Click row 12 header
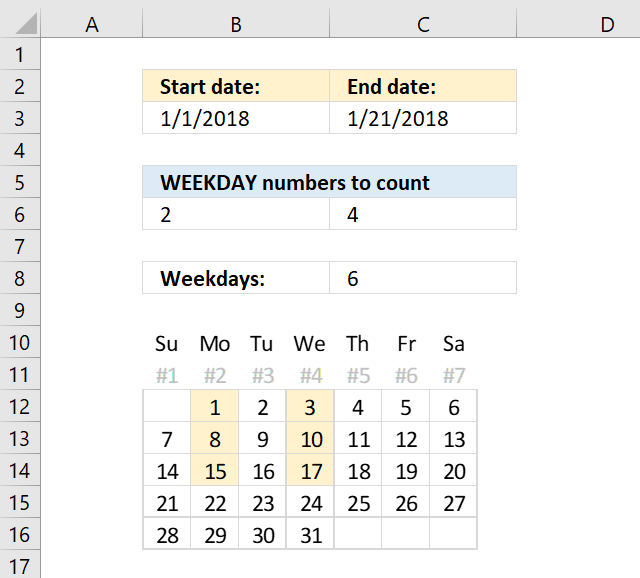 [21, 407]
